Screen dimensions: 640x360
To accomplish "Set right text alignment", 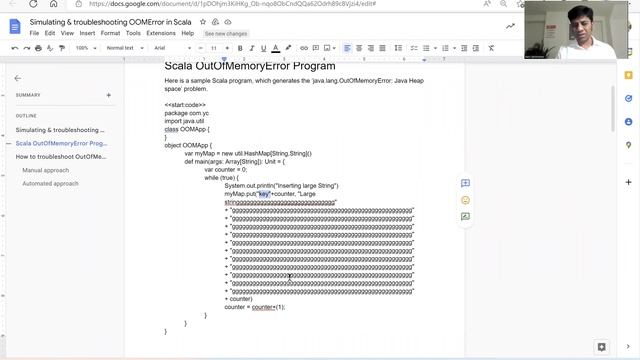I will click(x=371, y=48).
